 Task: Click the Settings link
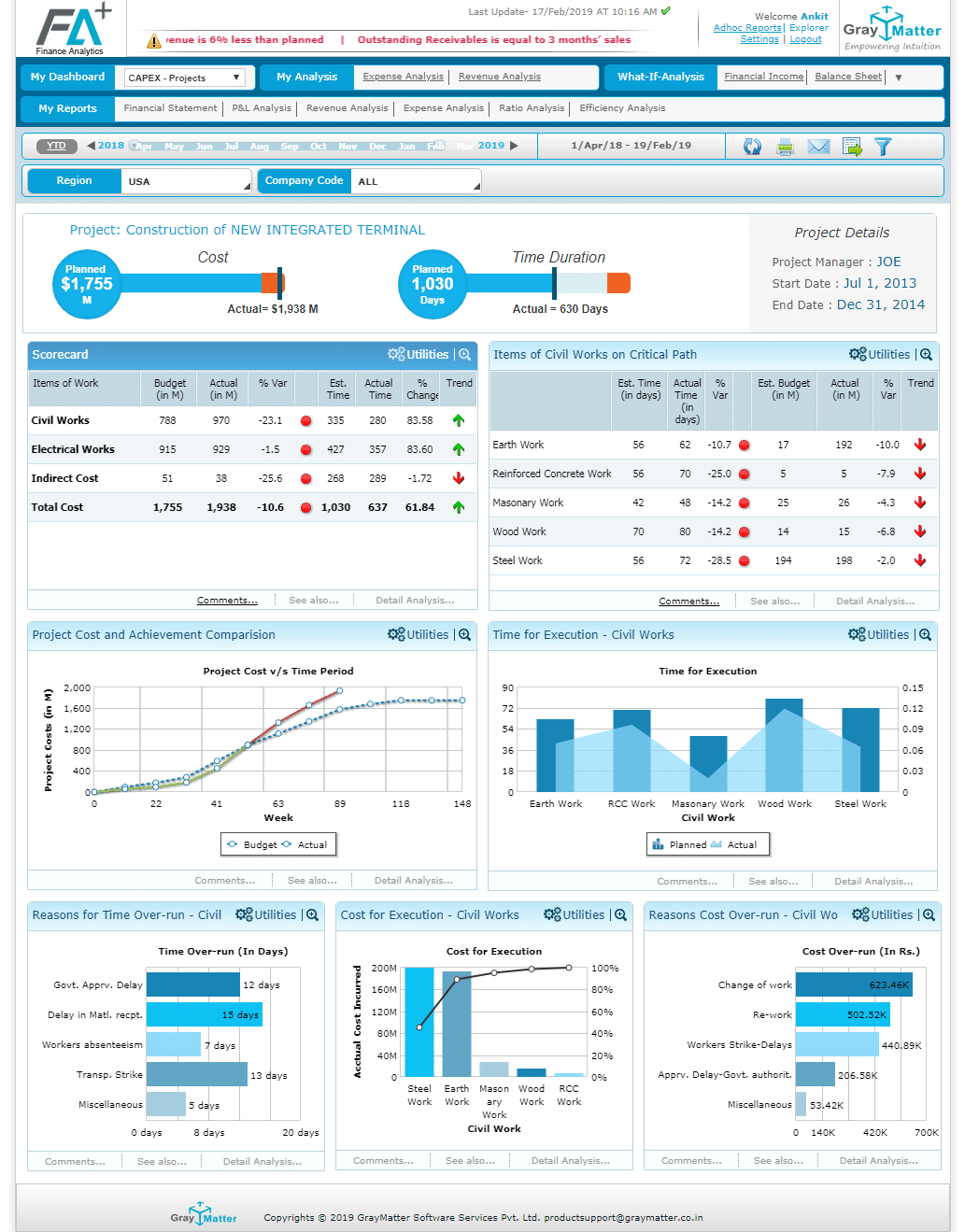click(759, 39)
